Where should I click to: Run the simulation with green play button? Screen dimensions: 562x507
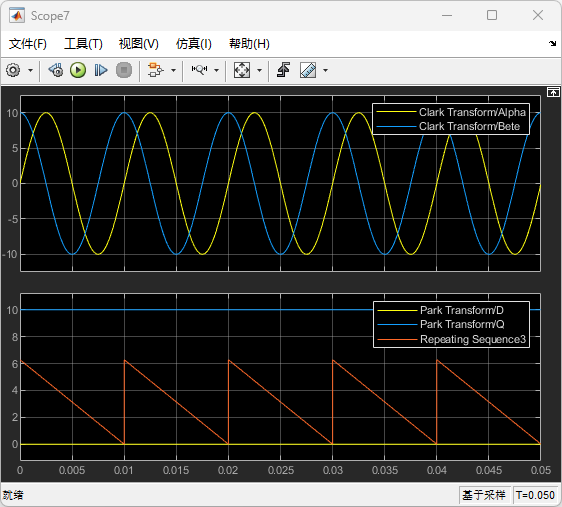pyautogui.click(x=78, y=70)
